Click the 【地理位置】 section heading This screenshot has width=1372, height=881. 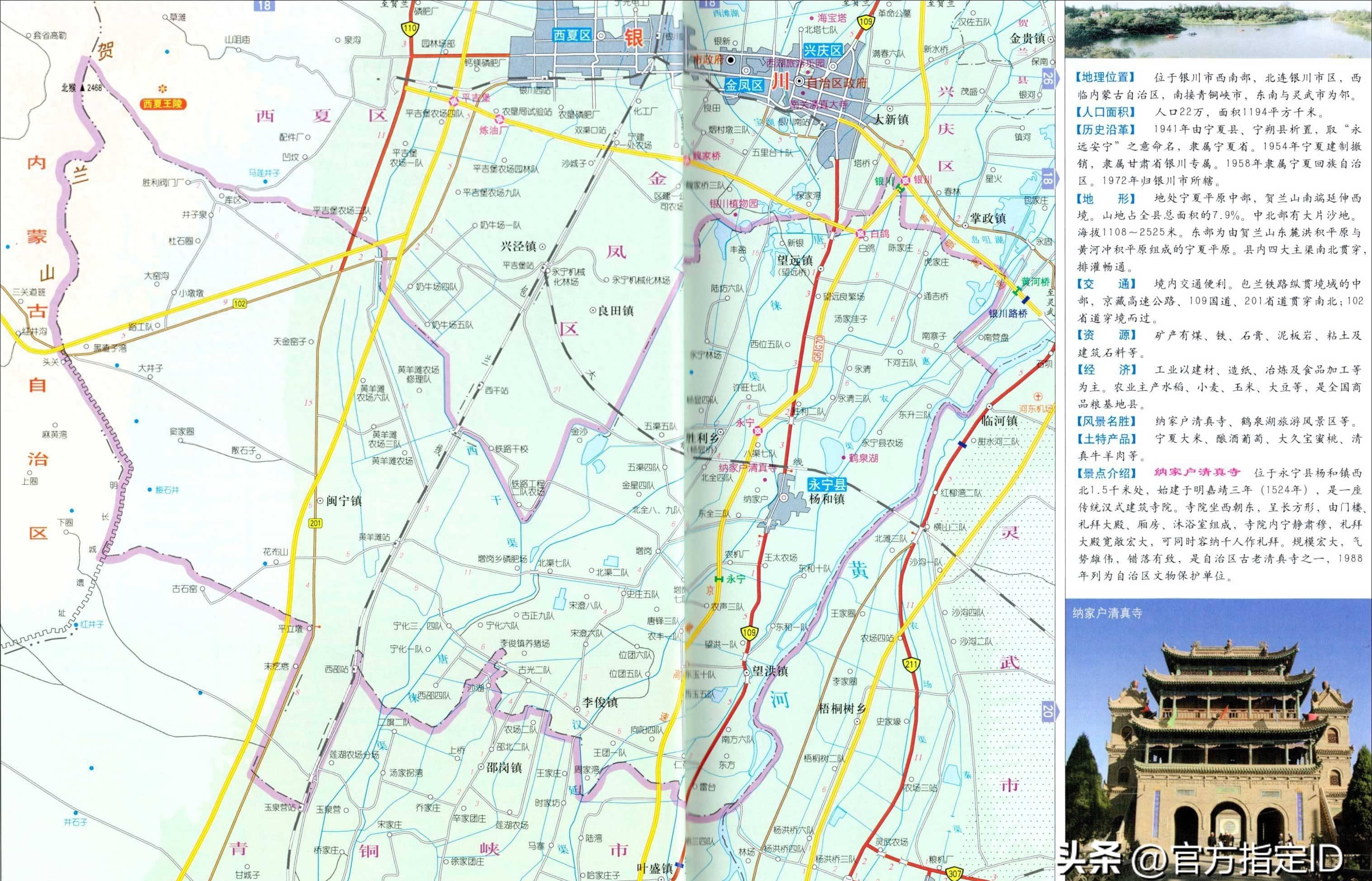click(x=1105, y=77)
